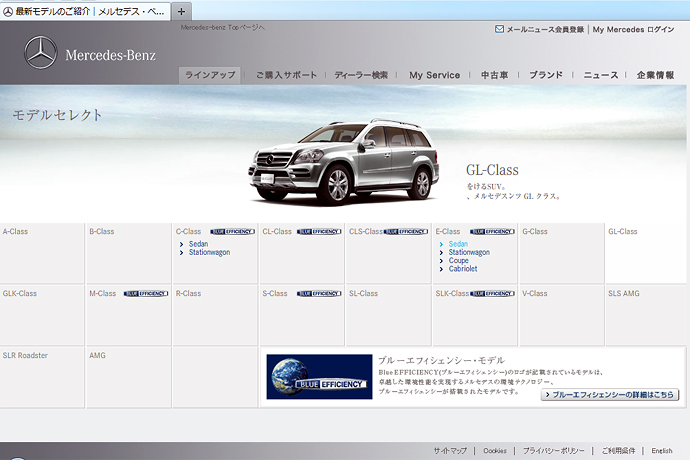This screenshot has height=460, width=690.
Task: Click the ご利用条件 footer link
Action: pos(618,451)
